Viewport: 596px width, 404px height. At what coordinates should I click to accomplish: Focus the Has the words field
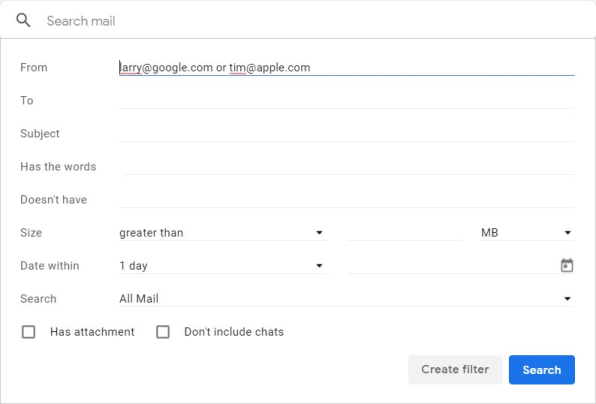[x=347, y=167]
